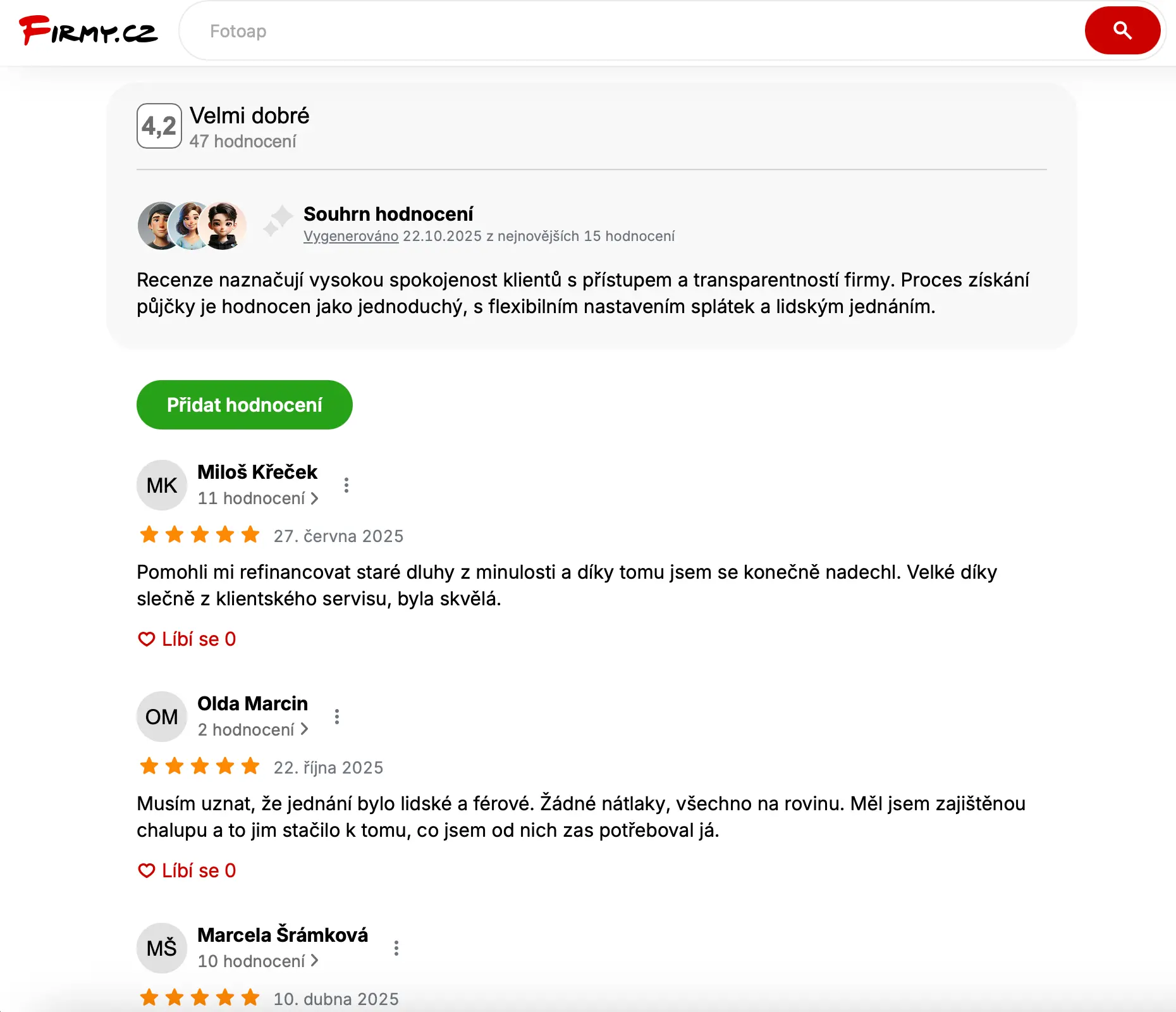Click the red search magnifier icon
Viewport: 1176px width, 1012px height.
pyautogui.click(x=1122, y=30)
